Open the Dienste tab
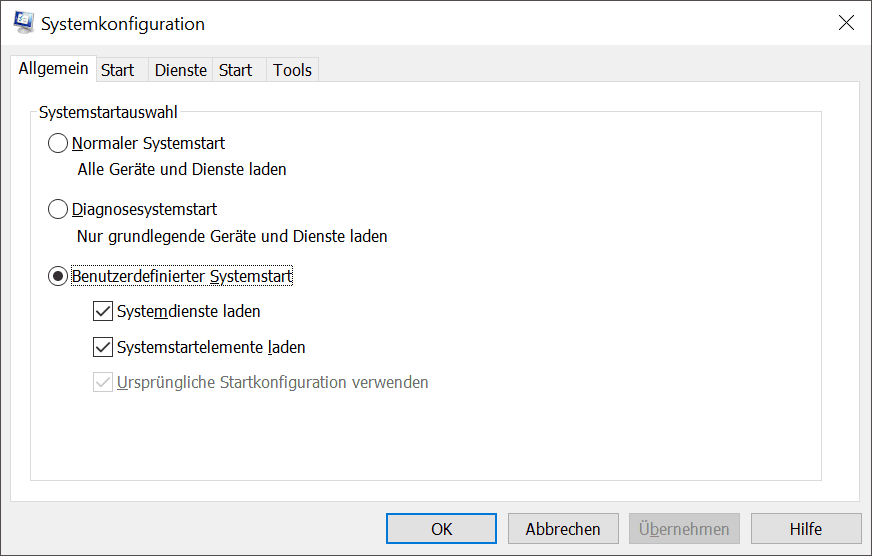Screen dimensions: 872x556 [181, 70]
